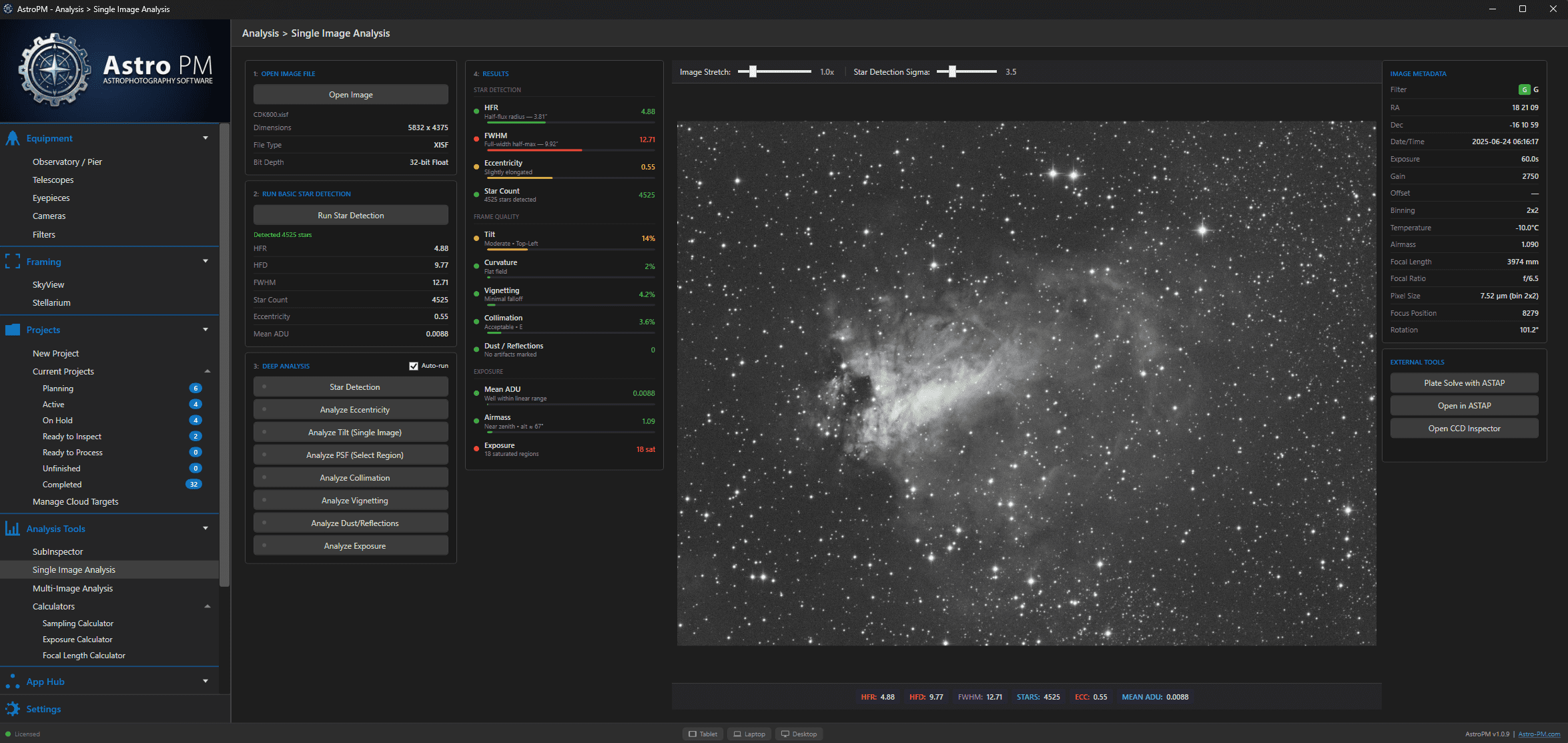This screenshot has height=743, width=1568.
Task: Select the Desktop layout icon button
Action: (799, 734)
